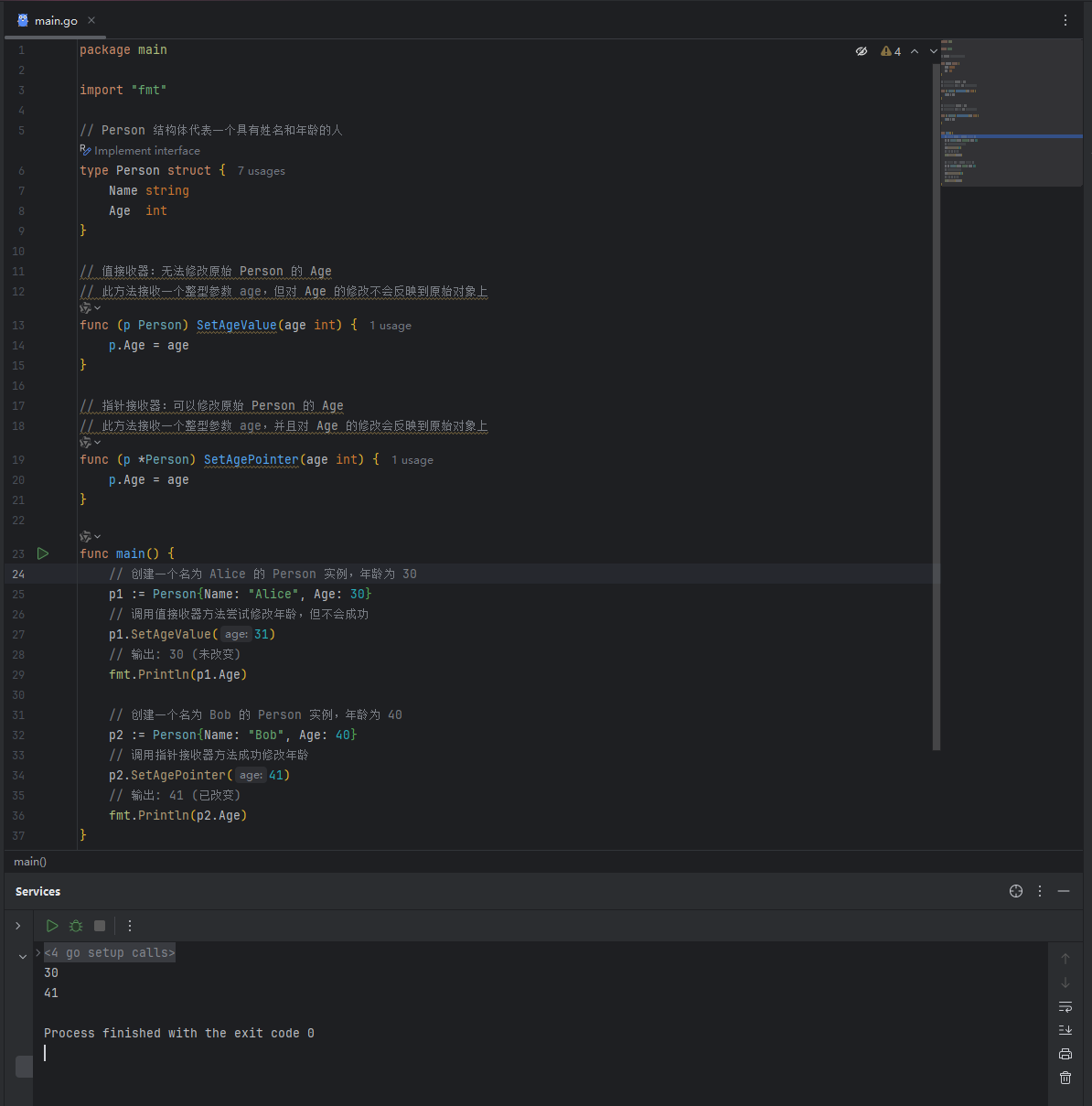This screenshot has height=1106, width=1092.
Task: Click the package main declaration
Action: point(123,50)
